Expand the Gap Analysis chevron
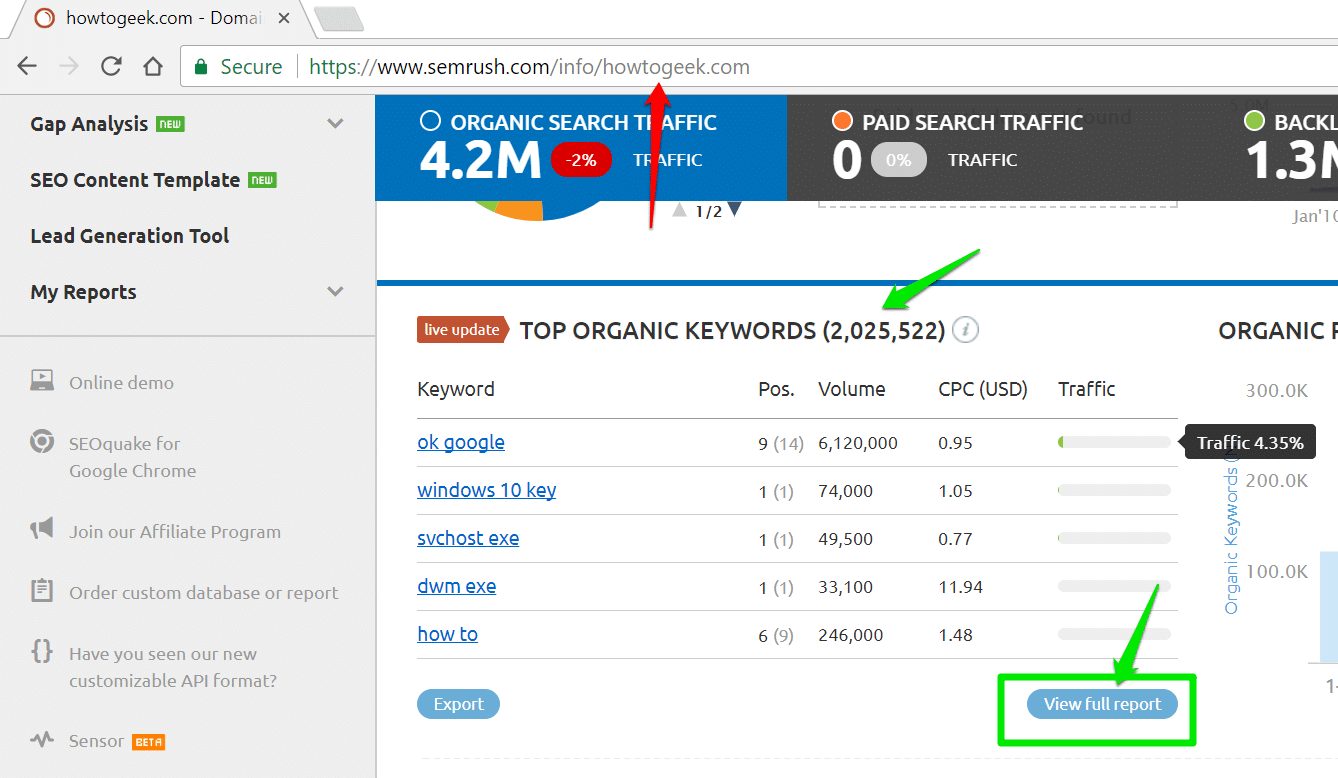The image size is (1338, 778). coord(335,124)
